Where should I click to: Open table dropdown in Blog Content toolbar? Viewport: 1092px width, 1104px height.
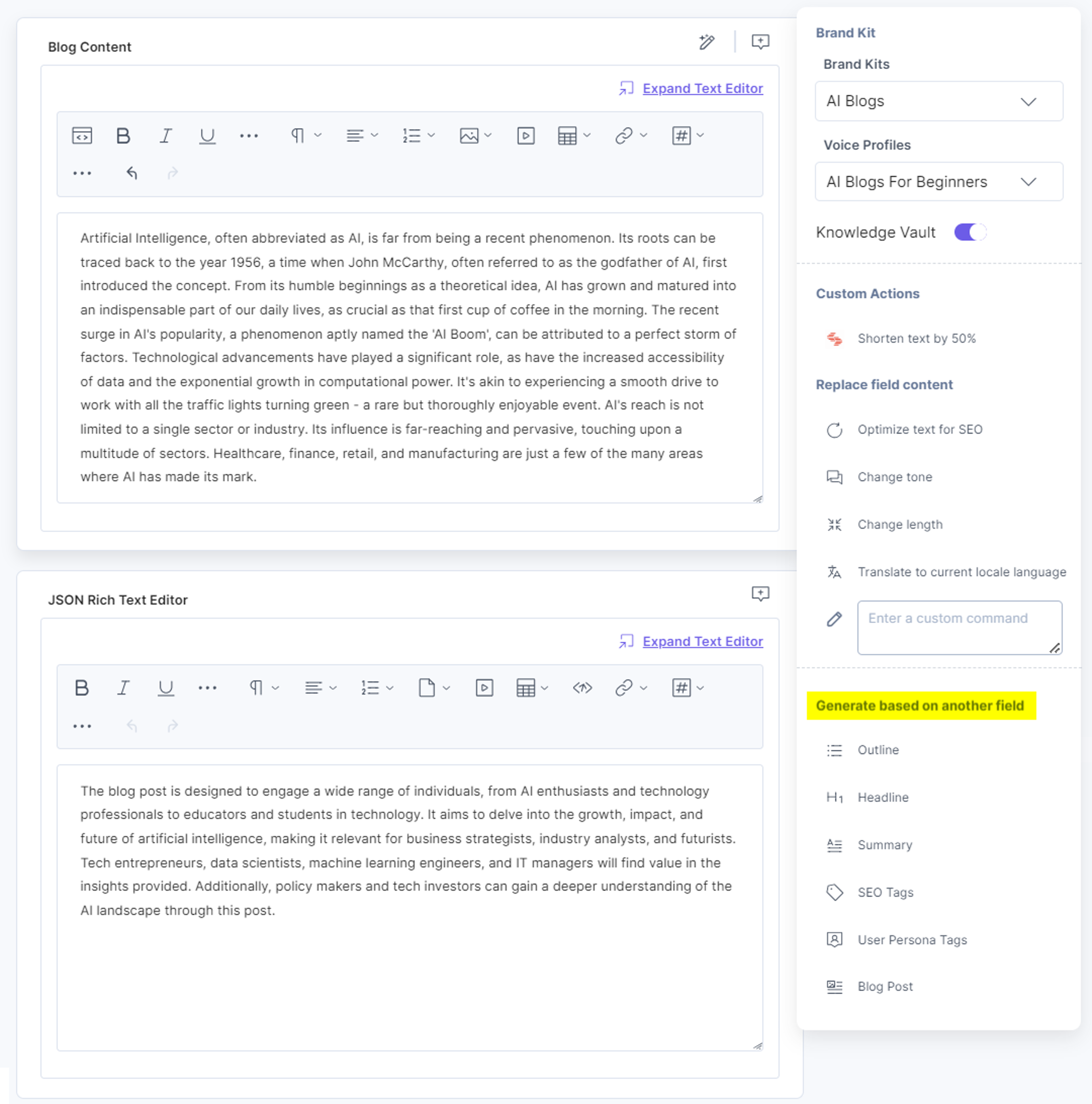574,136
